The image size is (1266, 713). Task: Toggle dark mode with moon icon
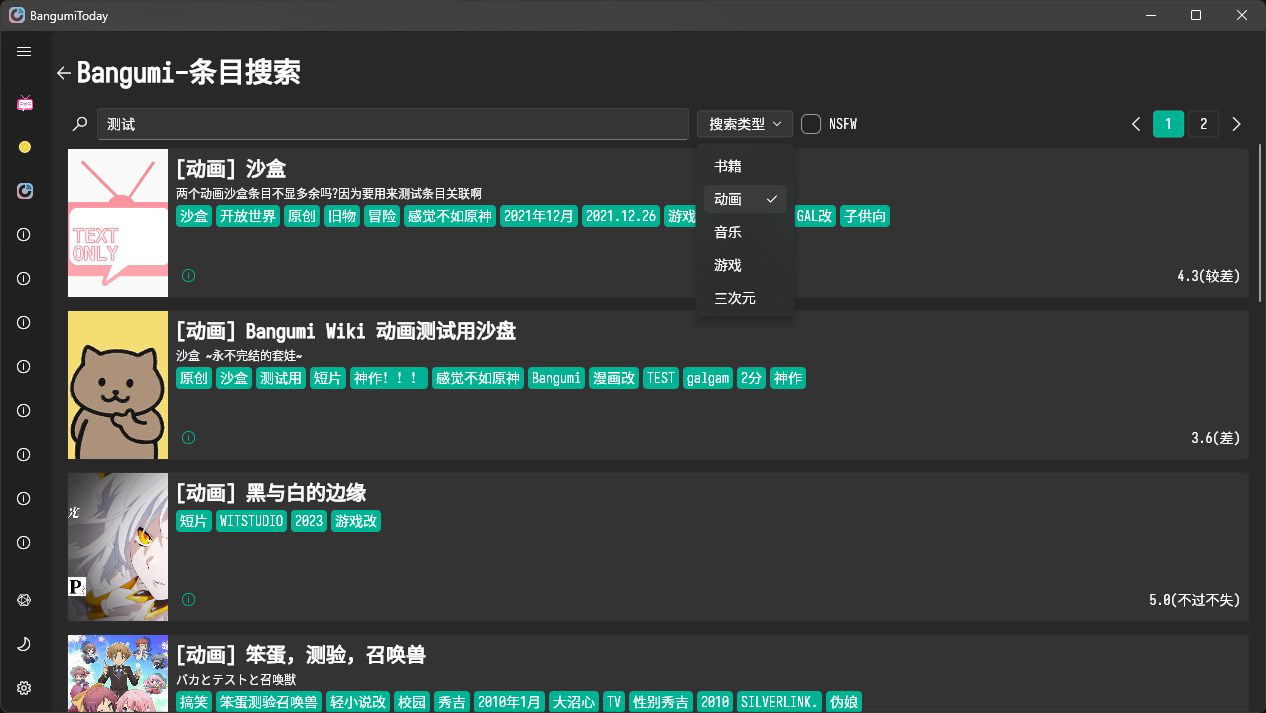click(25, 644)
